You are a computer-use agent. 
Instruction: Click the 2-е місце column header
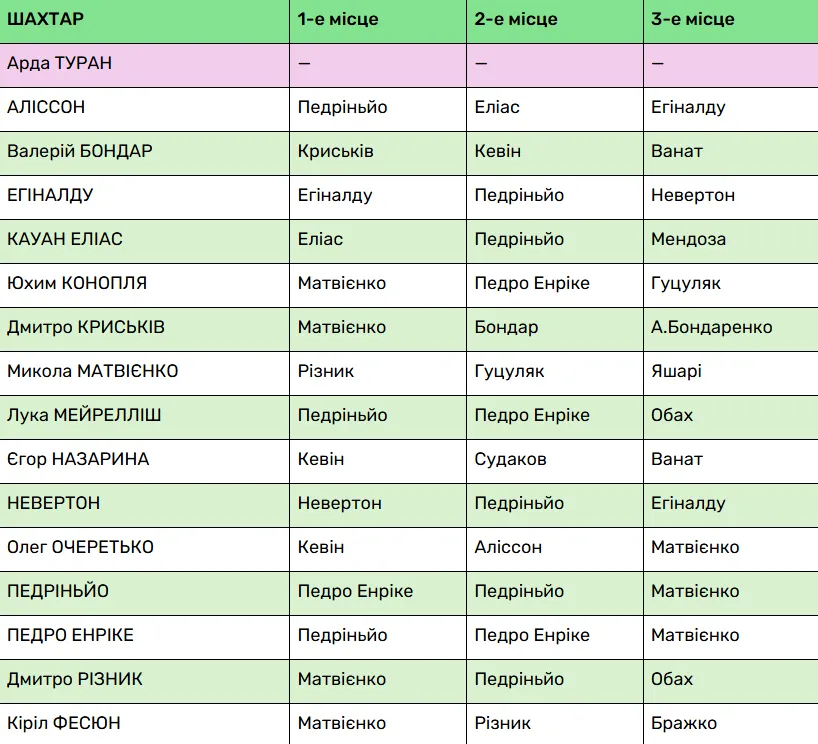coord(516,19)
